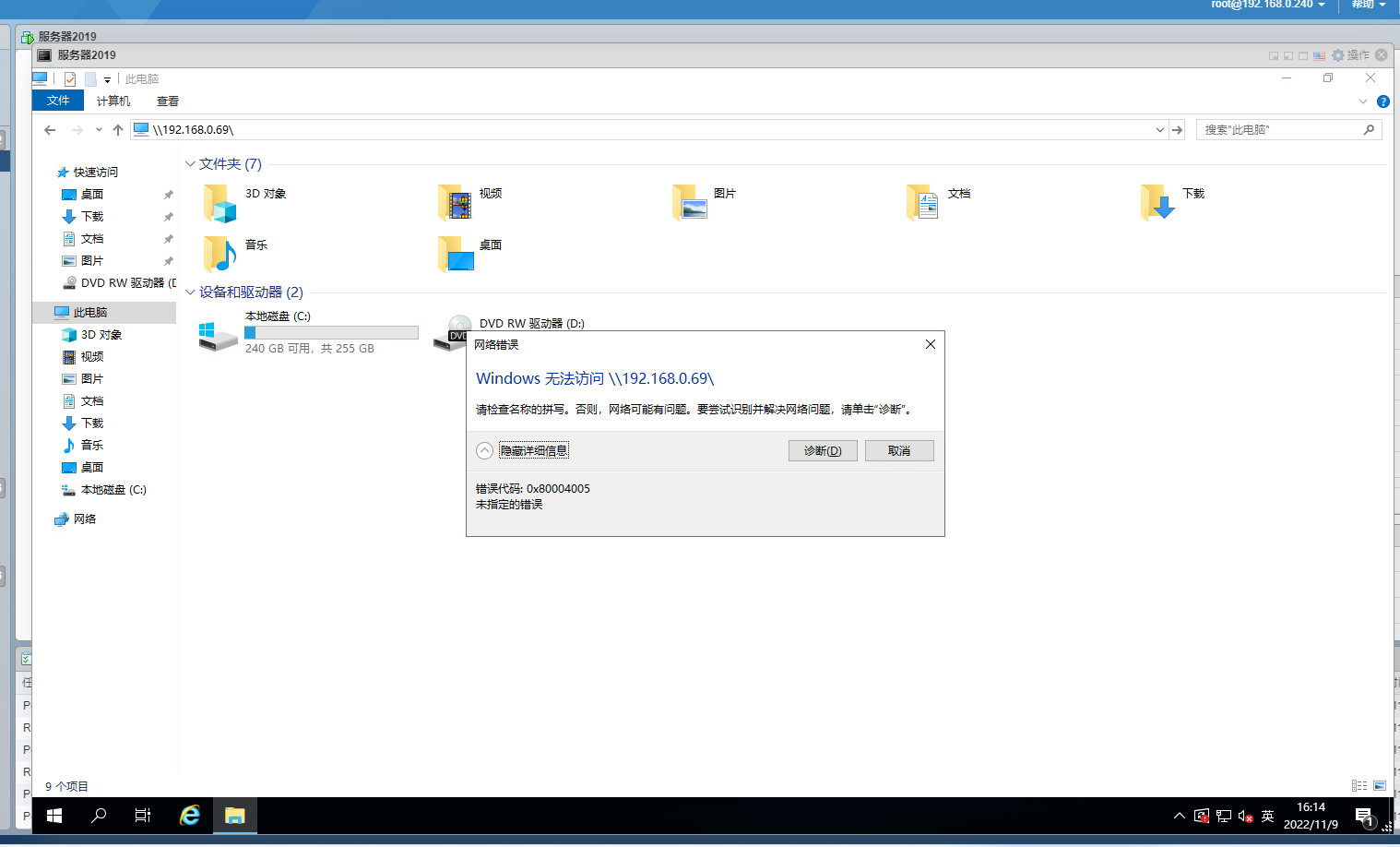Image resolution: width=1400 pixels, height=847 pixels.
Task: Show hidden tray icons chevron
Action: pyautogui.click(x=1180, y=816)
